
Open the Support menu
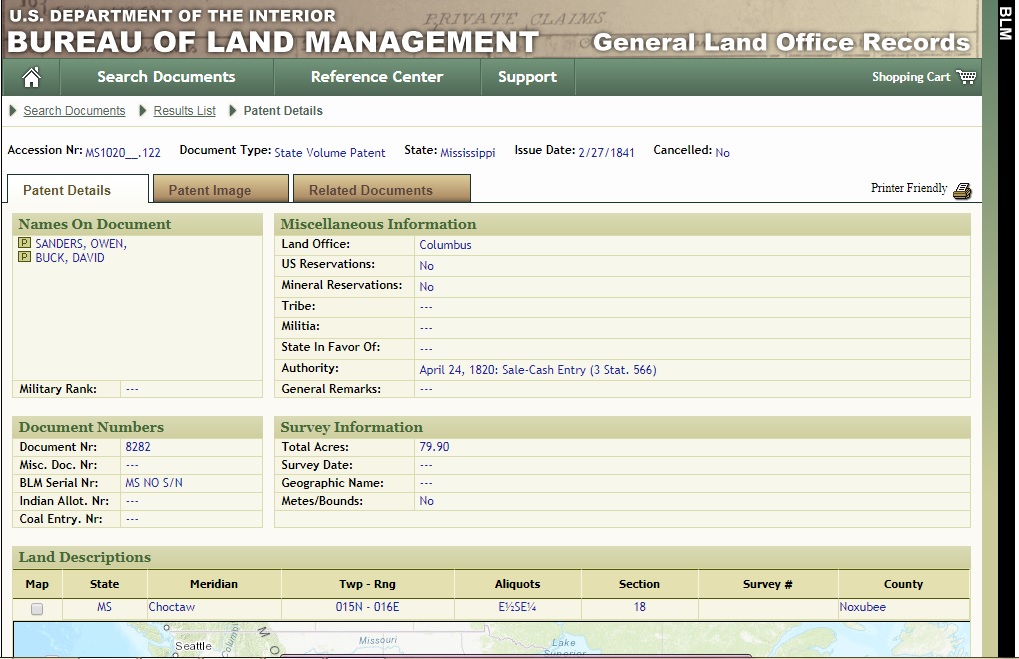527,77
